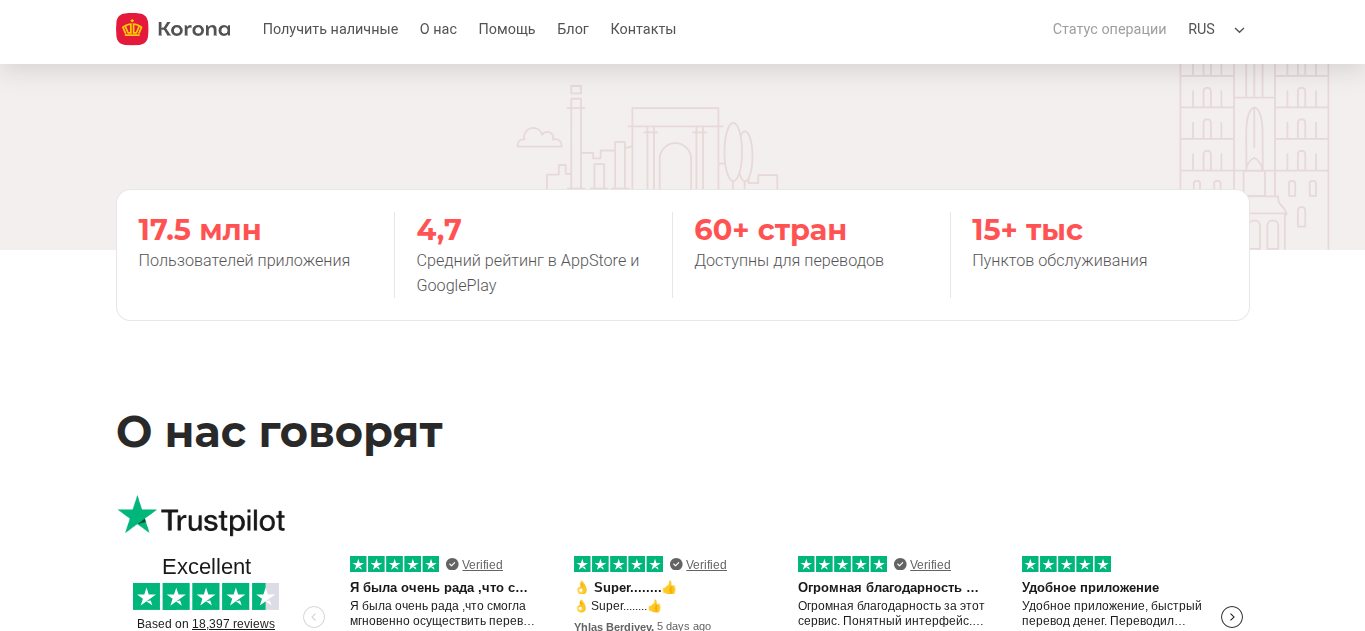This screenshot has width=1365, height=631.
Task: Click five-star rating on Super review
Action: click(x=618, y=564)
